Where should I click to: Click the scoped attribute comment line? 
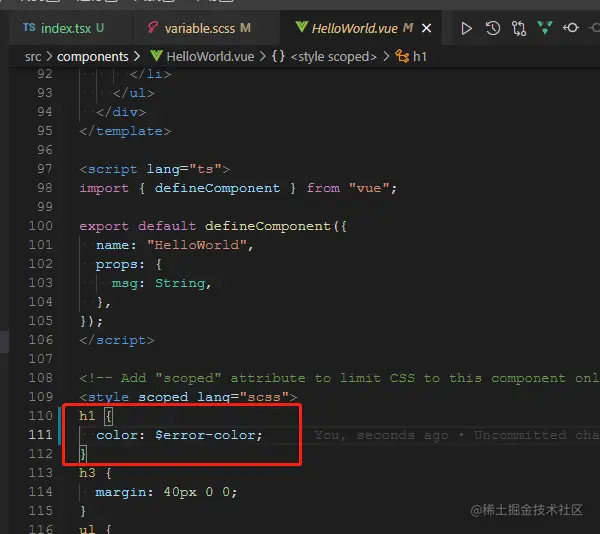(x=339, y=378)
